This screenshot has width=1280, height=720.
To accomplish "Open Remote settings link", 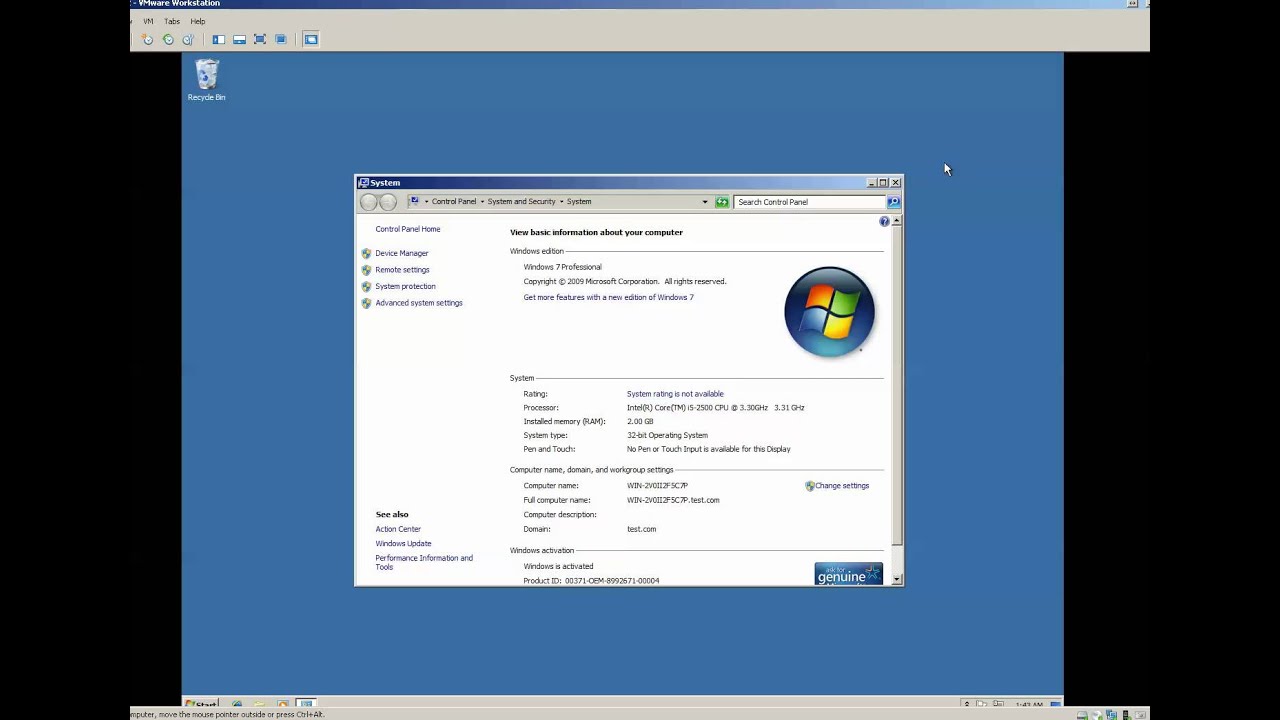I will tap(402, 270).
